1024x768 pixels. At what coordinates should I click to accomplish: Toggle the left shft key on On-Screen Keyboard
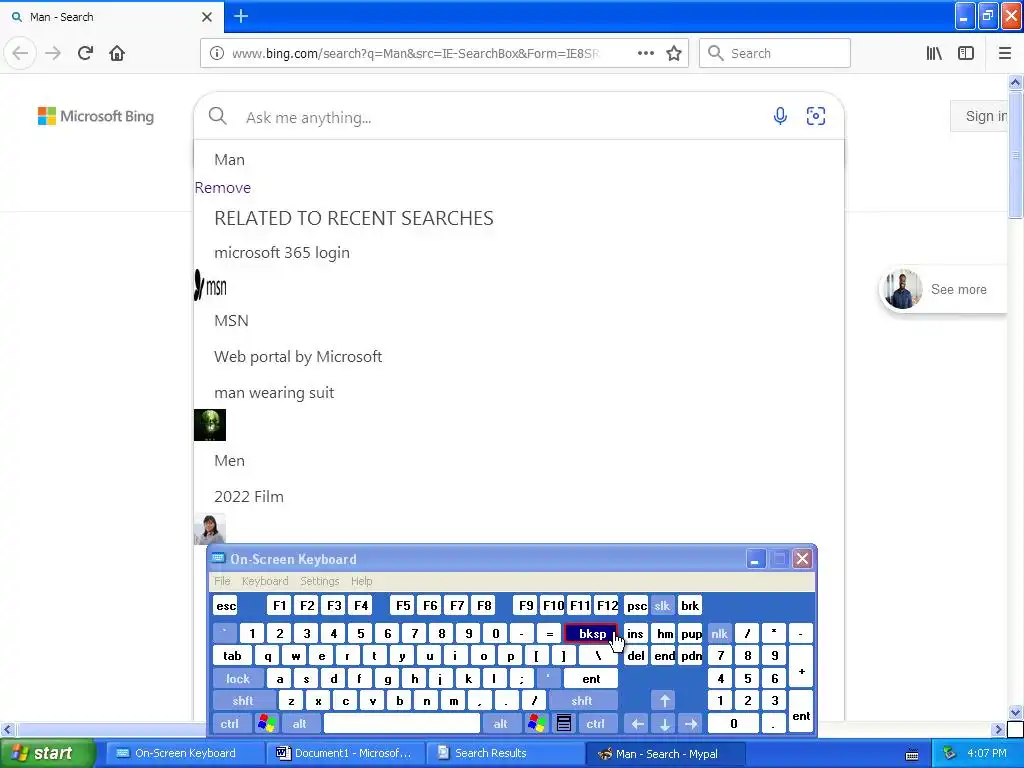point(243,701)
